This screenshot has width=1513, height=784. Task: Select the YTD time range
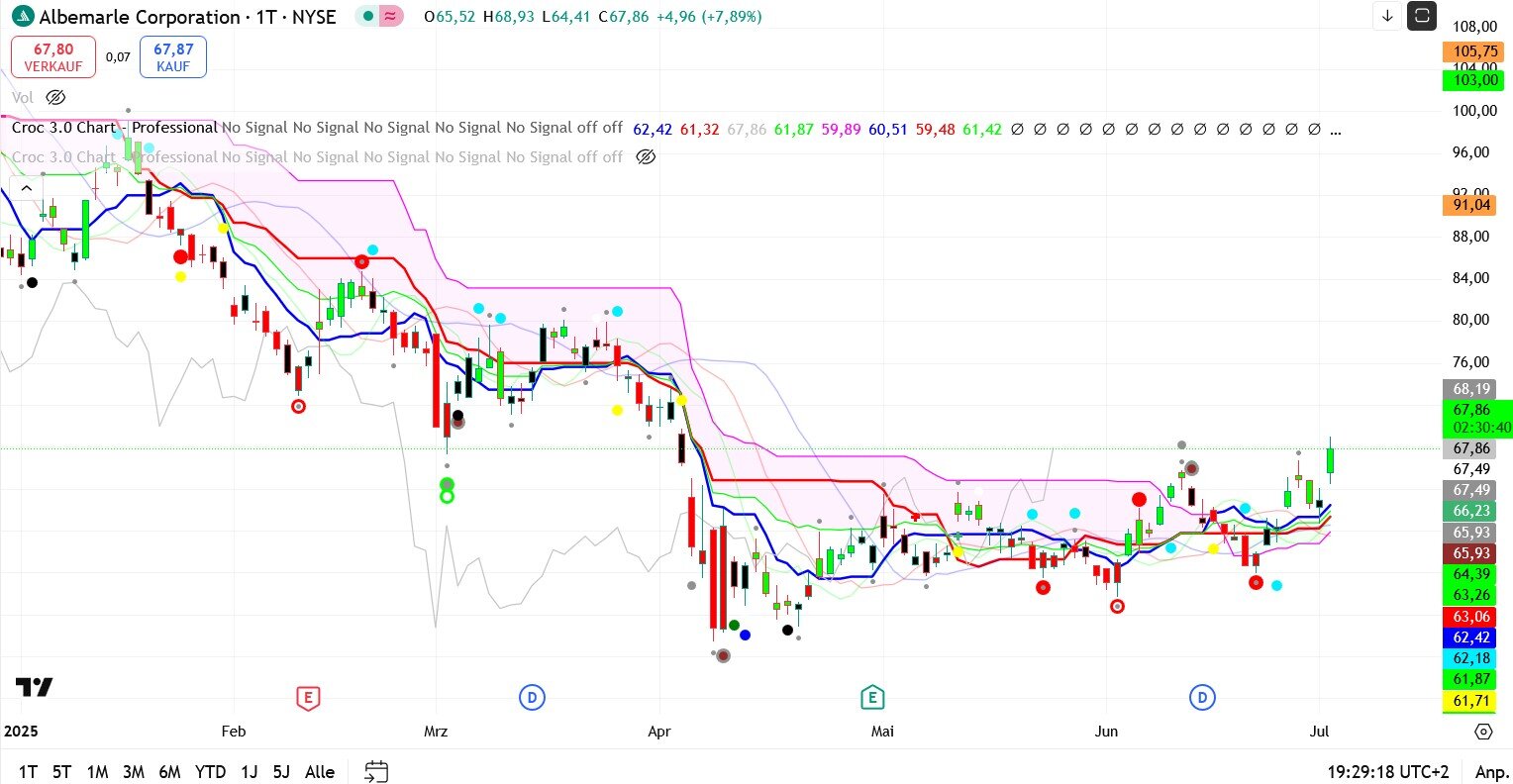click(210, 771)
